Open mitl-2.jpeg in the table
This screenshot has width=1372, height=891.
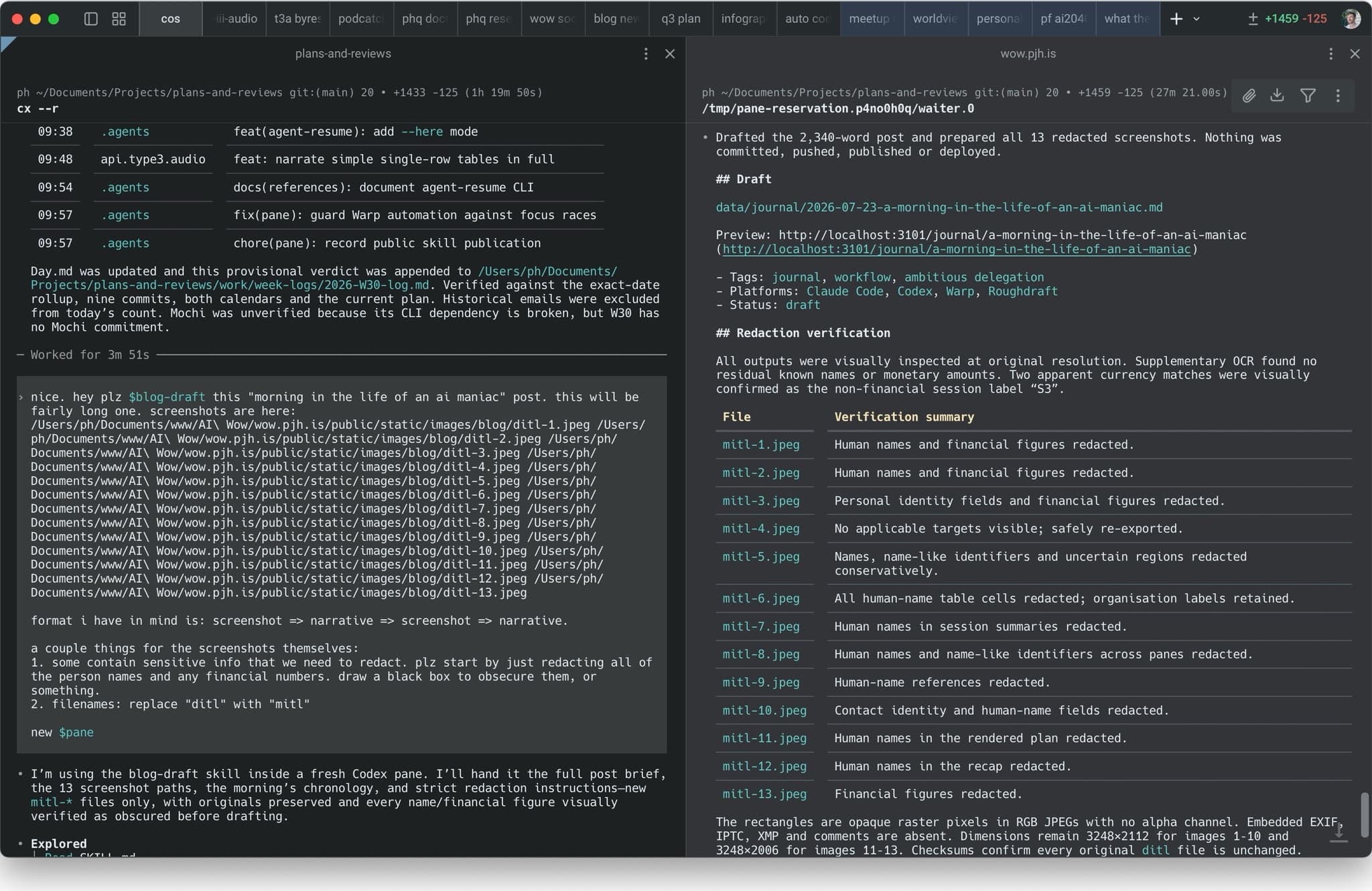[x=761, y=472]
